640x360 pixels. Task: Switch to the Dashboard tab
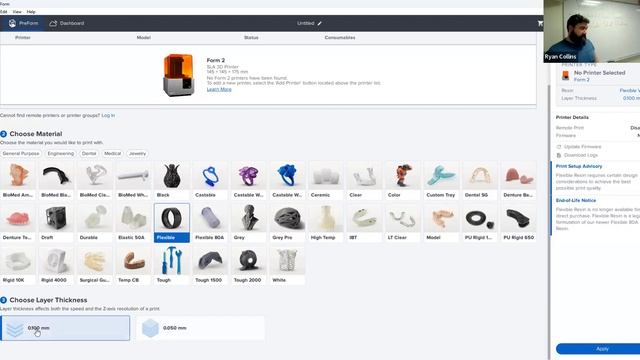click(x=67, y=23)
